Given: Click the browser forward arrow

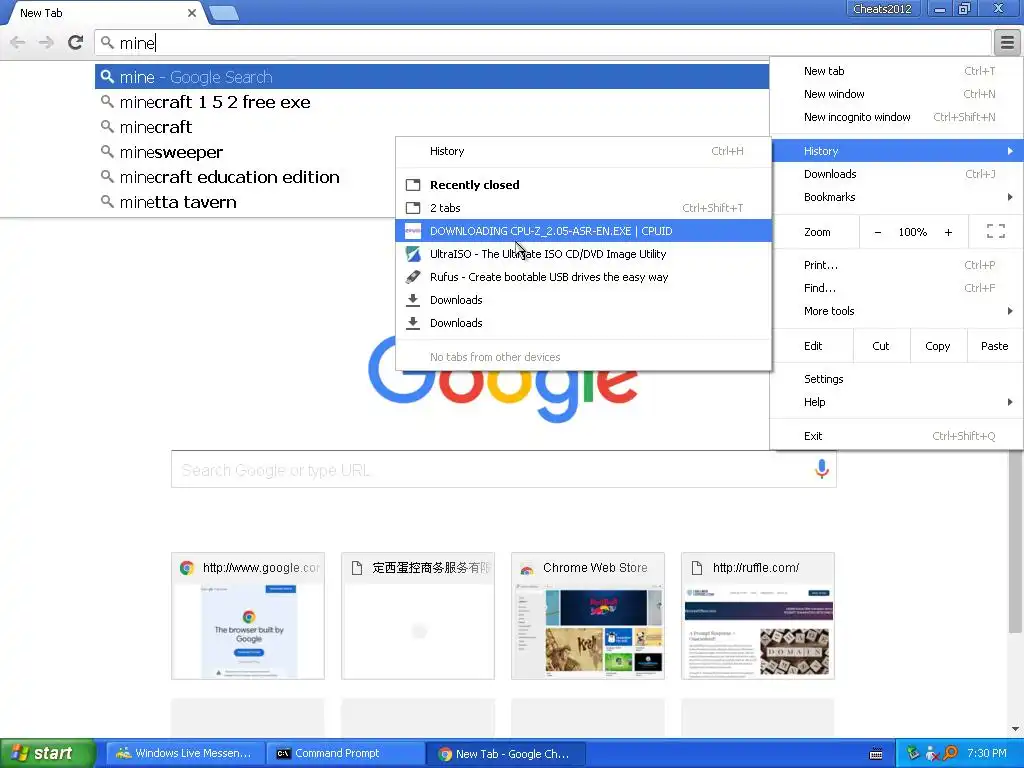Looking at the screenshot, I should [x=46, y=42].
